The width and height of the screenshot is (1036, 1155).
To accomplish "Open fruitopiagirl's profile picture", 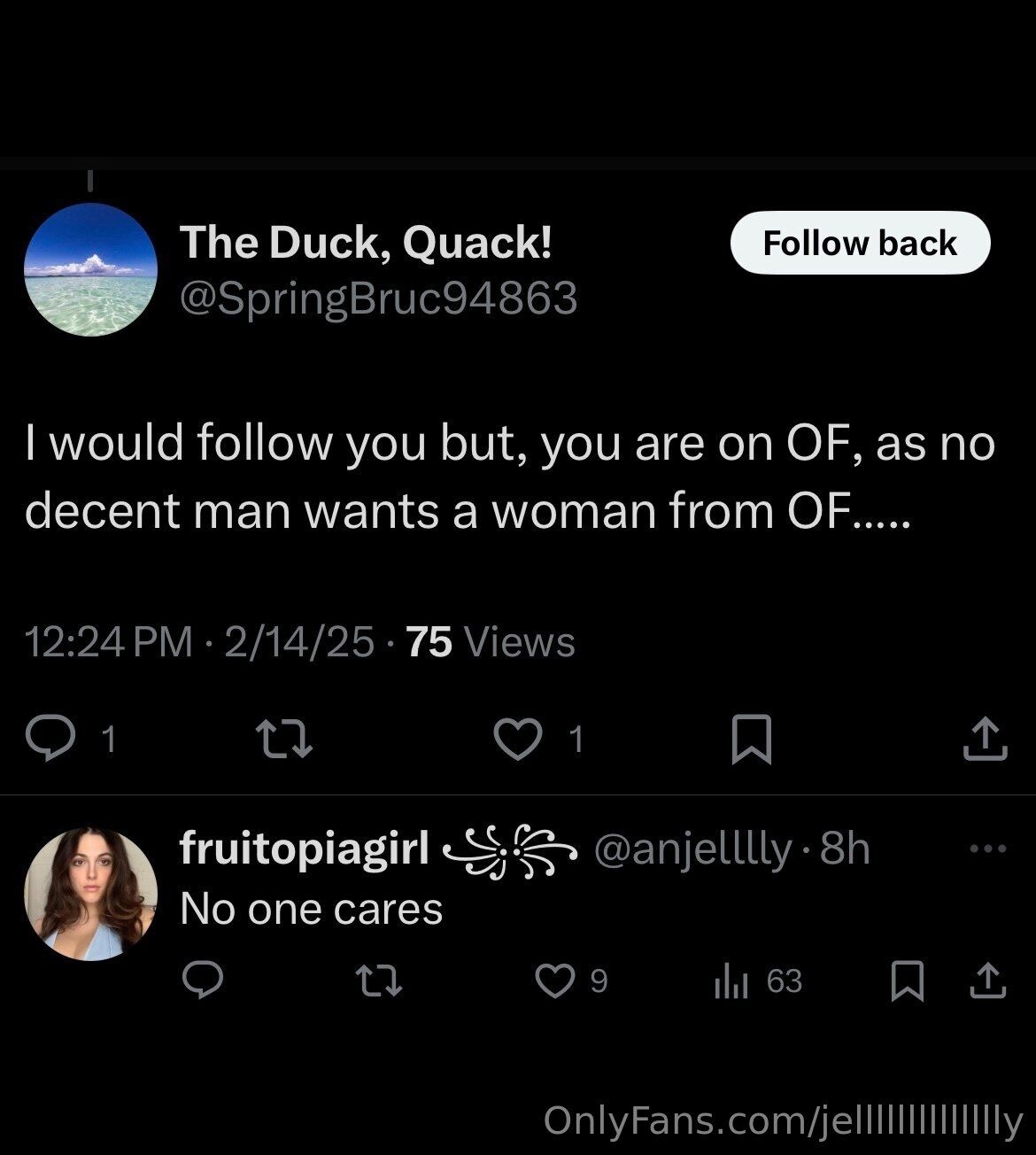I will [x=90, y=894].
